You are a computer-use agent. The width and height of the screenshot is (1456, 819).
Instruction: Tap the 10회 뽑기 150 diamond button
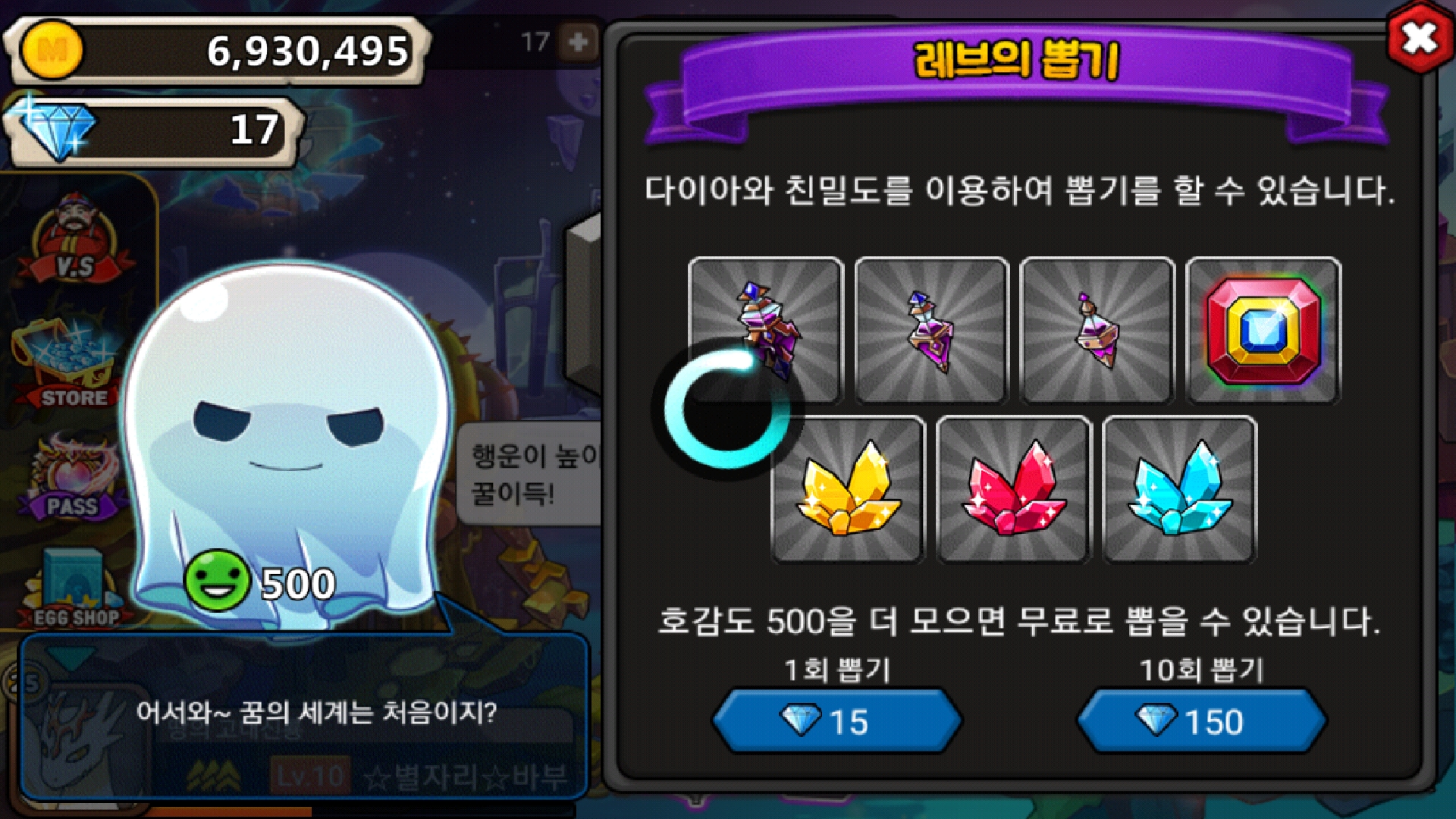pyautogui.click(x=1202, y=720)
